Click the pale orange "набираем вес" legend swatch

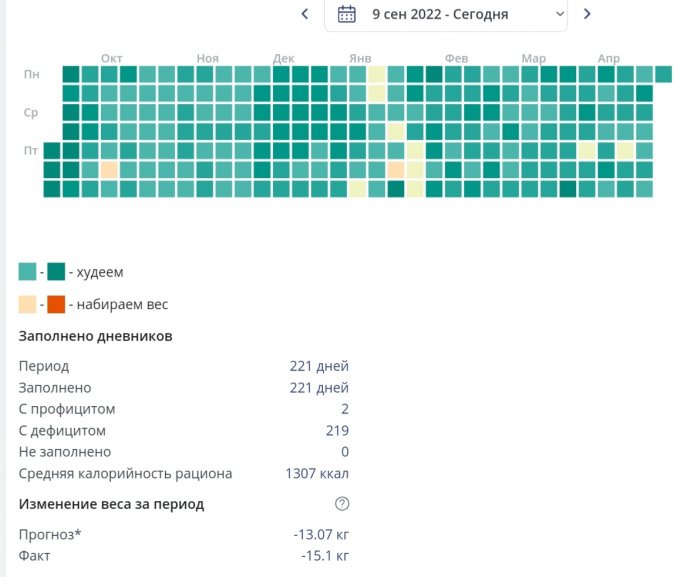[x=28, y=304]
